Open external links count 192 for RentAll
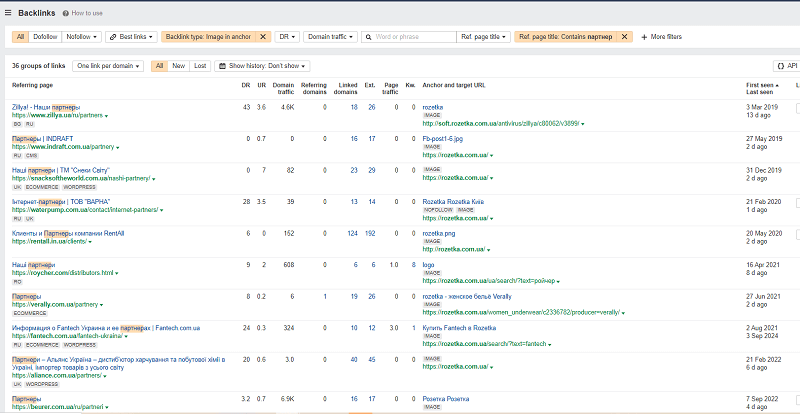Screen dimensions: 800x414 370,233
